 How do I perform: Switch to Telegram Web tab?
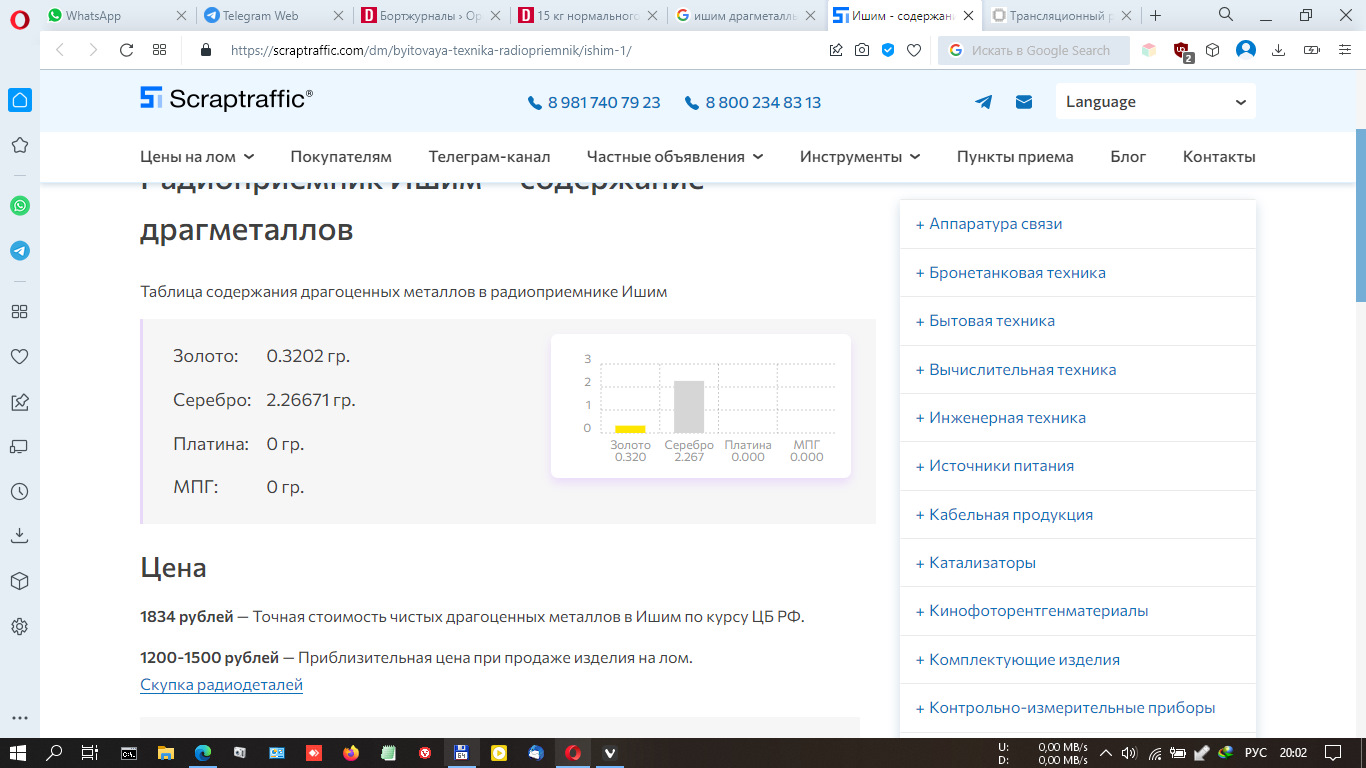click(x=273, y=15)
